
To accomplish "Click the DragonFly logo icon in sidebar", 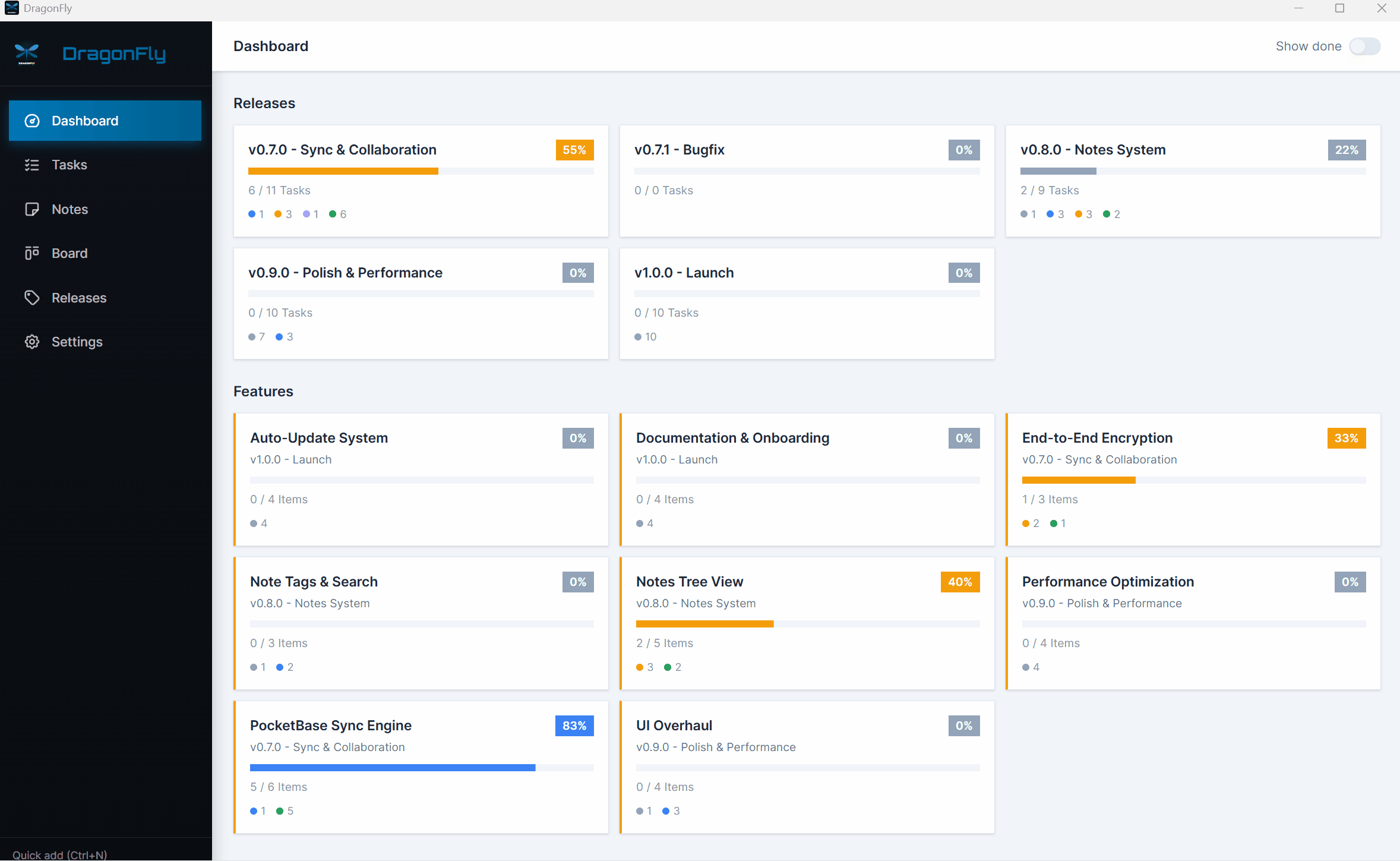I will pos(27,53).
